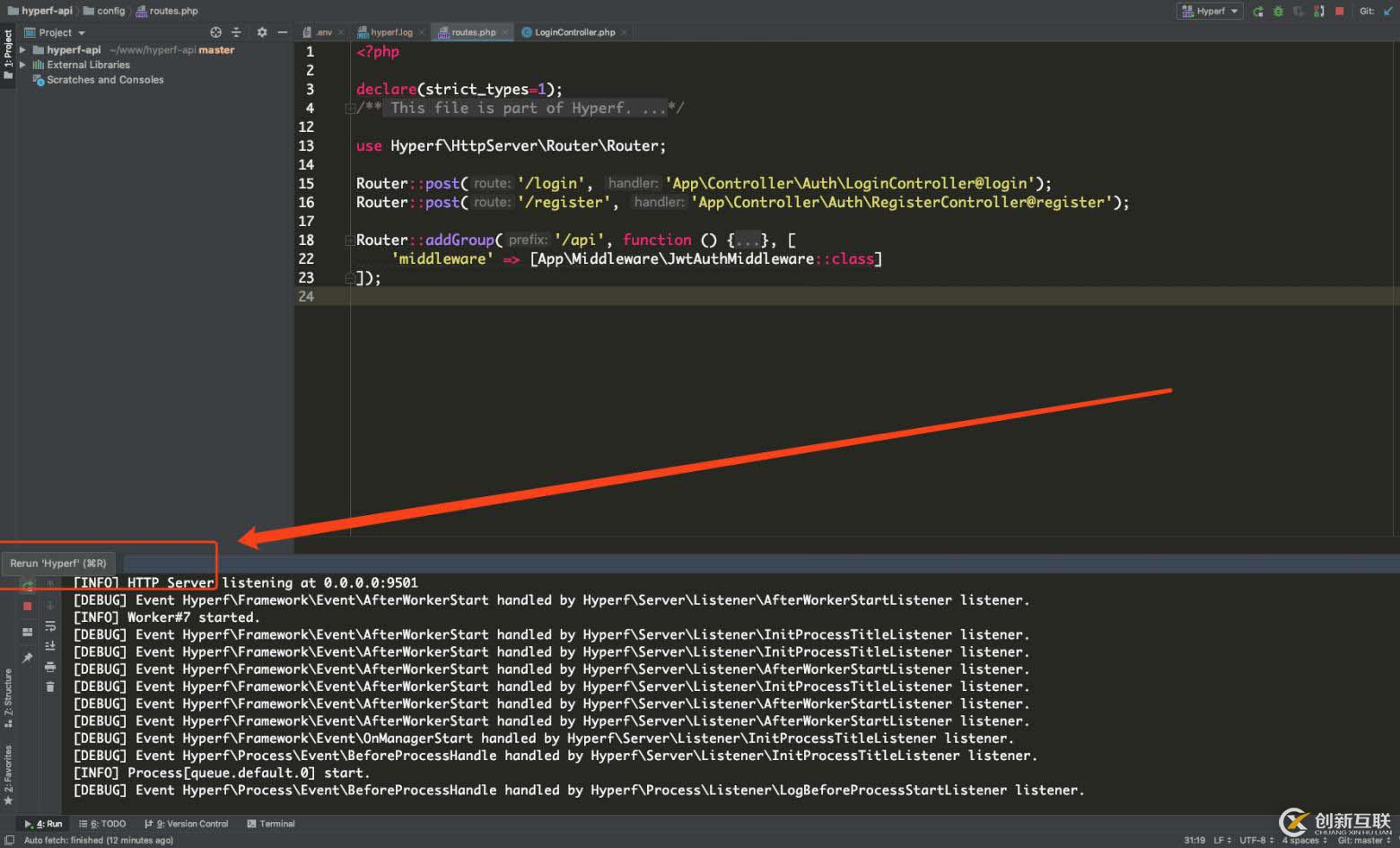Stop the process from Run panel sidebar
Image resolution: width=1400 pixels, height=848 pixels.
pos(28,607)
